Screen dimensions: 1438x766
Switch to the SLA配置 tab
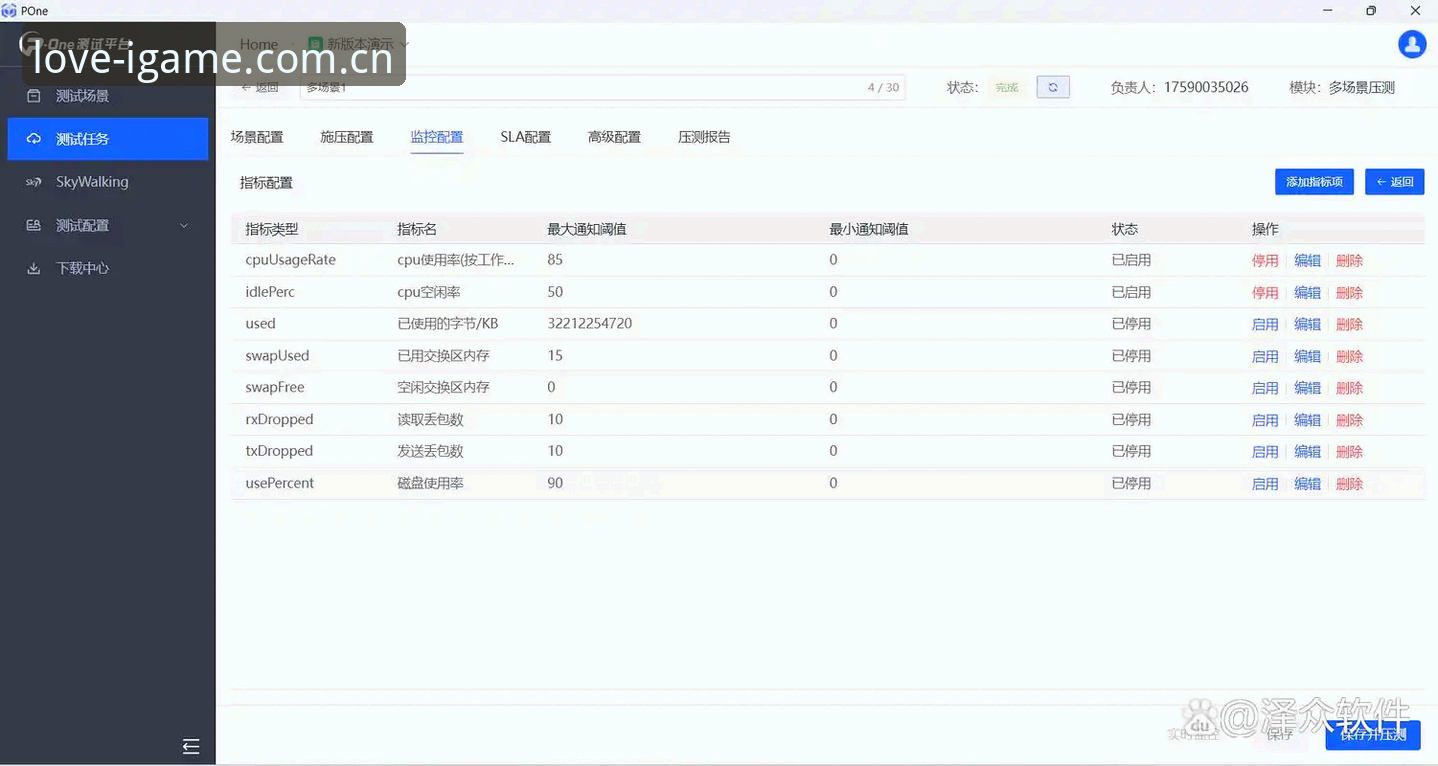click(526, 137)
